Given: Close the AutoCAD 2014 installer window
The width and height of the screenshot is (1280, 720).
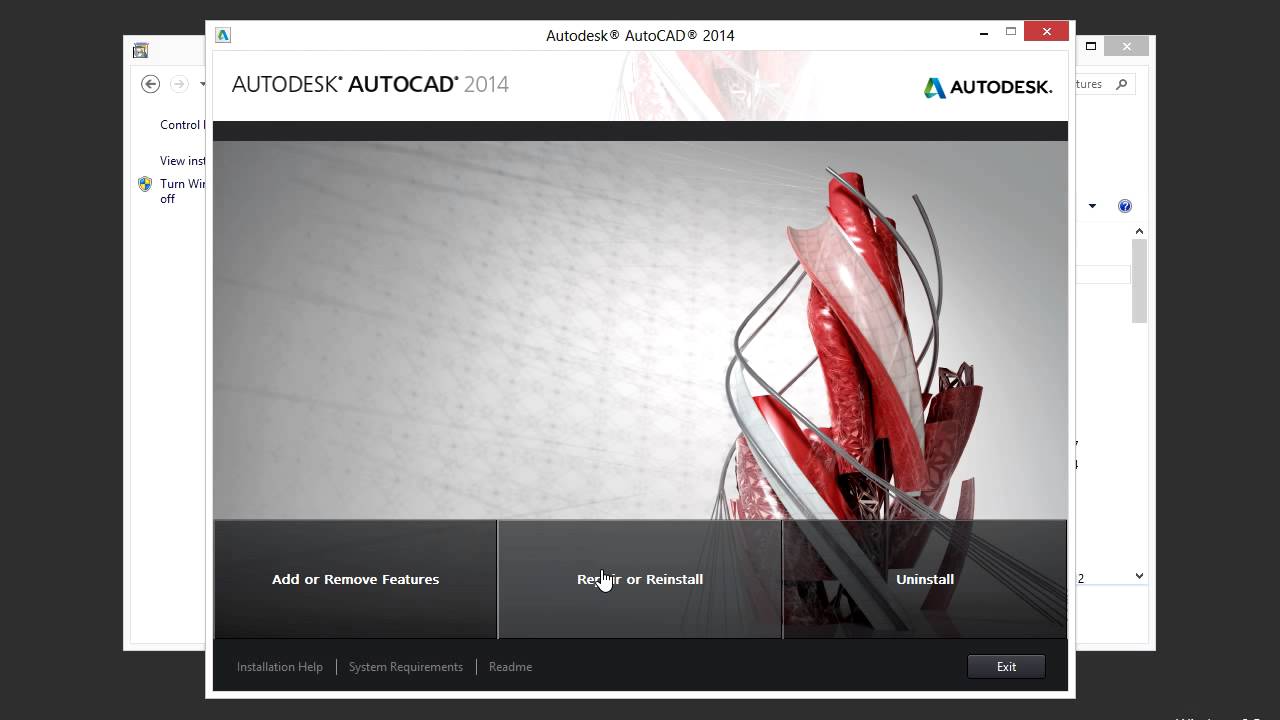Looking at the screenshot, I should (x=1047, y=32).
